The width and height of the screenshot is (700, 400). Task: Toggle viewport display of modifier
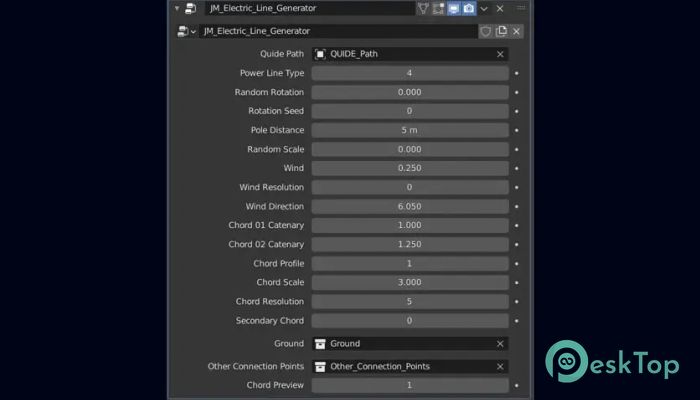(454, 8)
